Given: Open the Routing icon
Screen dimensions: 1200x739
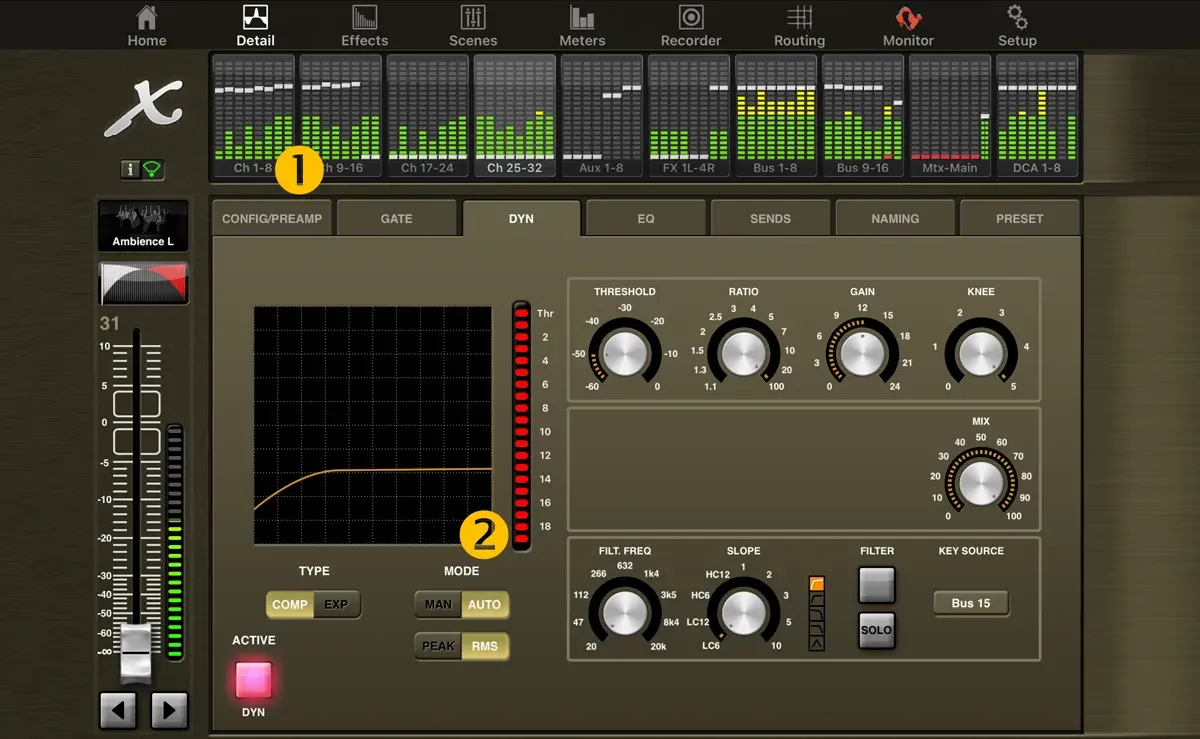Looking at the screenshot, I should (799, 26).
